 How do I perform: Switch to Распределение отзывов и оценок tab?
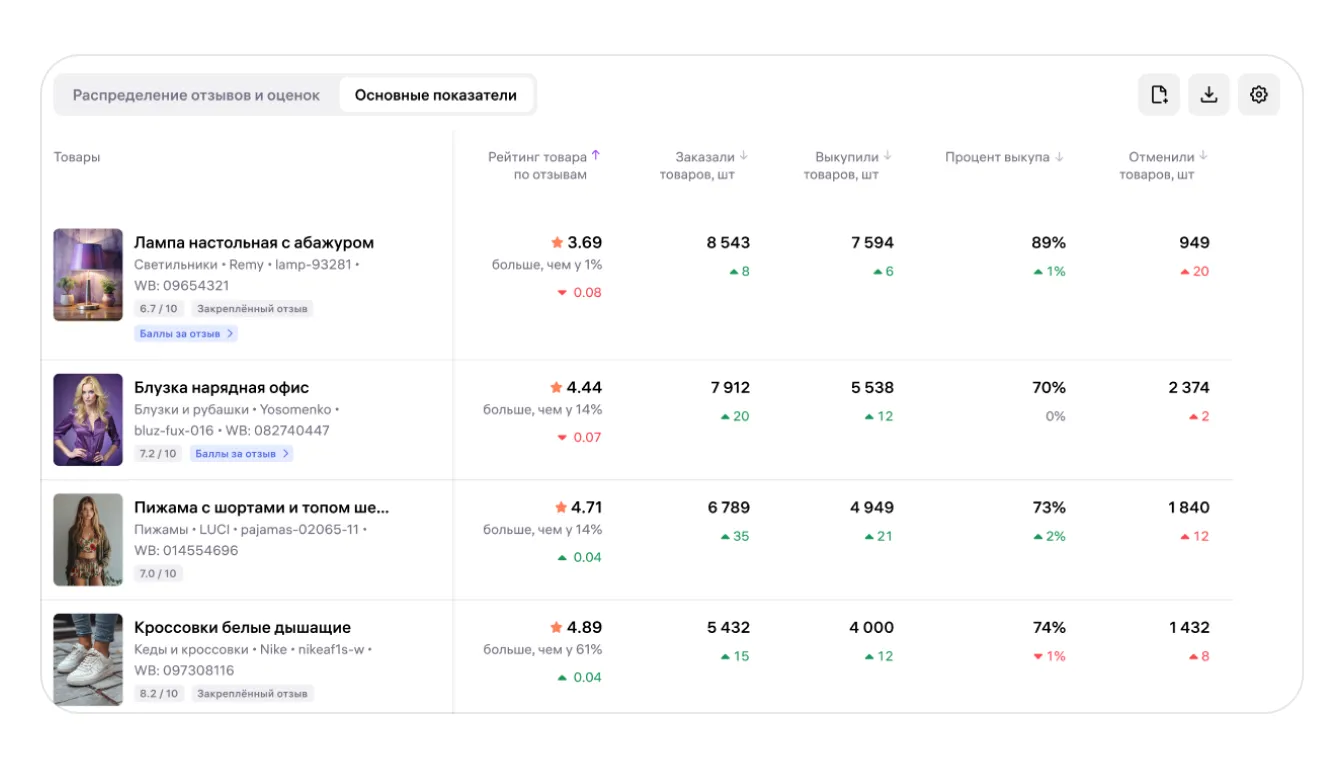point(196,96)
